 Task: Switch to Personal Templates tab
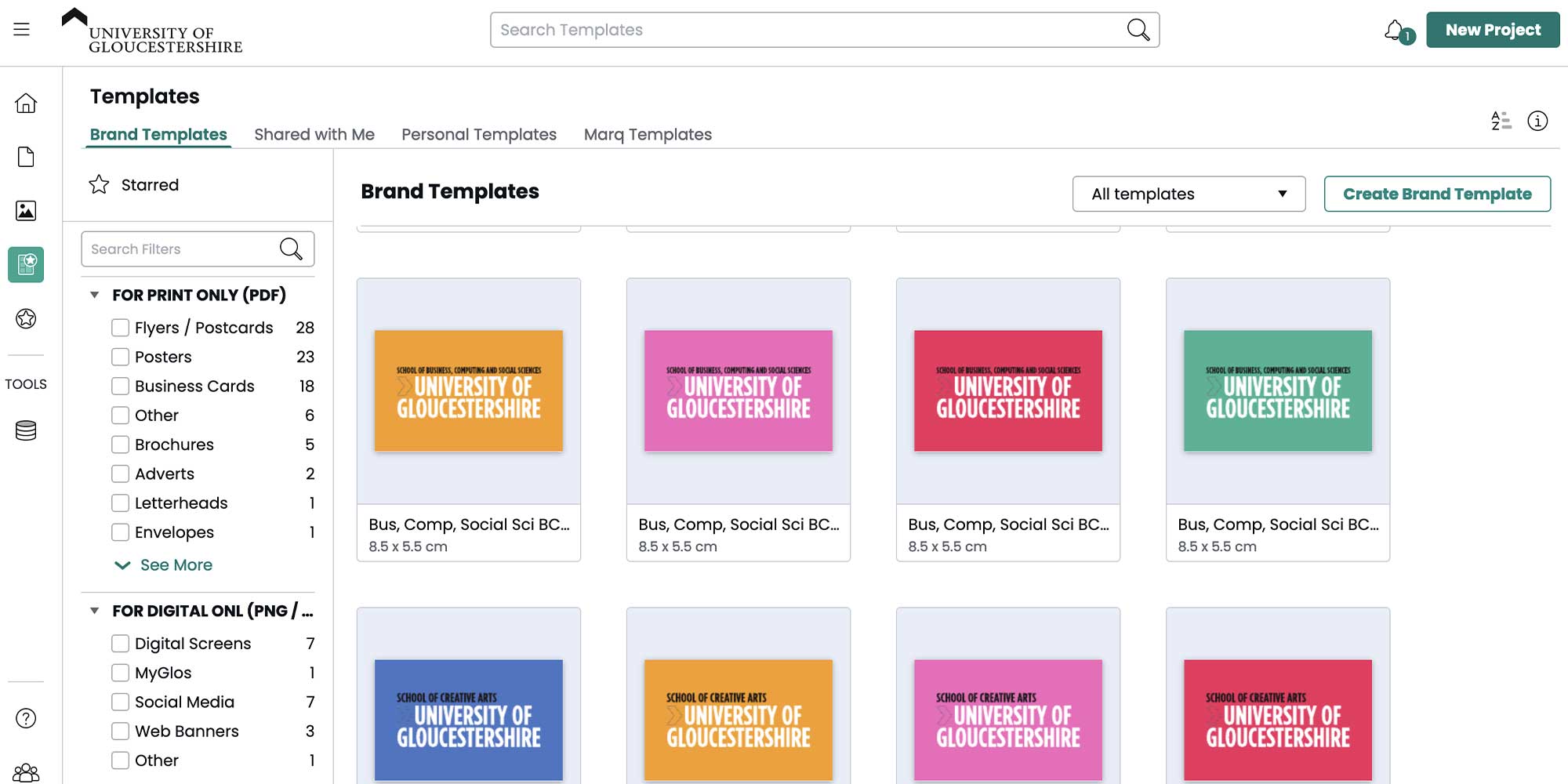[x=479, y=134]
